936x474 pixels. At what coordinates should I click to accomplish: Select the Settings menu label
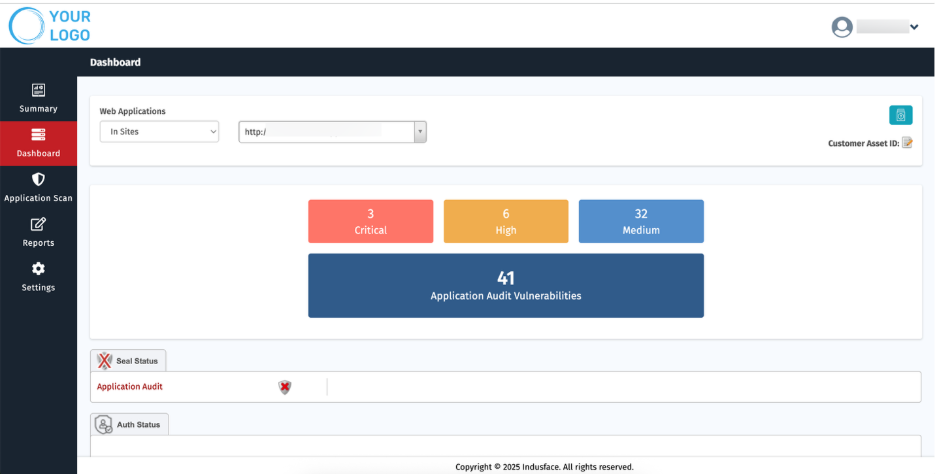point(38,288)
